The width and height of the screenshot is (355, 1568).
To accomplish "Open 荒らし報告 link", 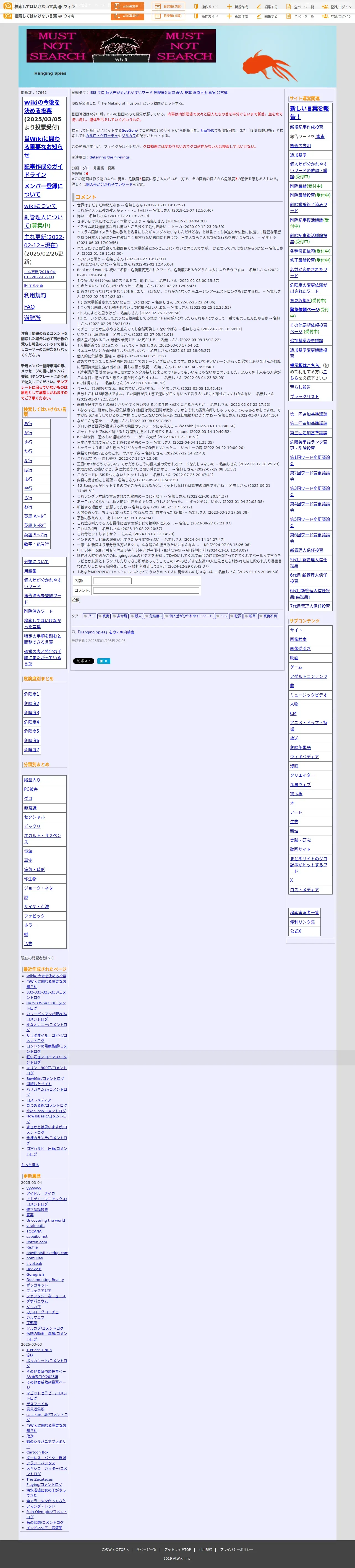I will [x=300, y=387].
